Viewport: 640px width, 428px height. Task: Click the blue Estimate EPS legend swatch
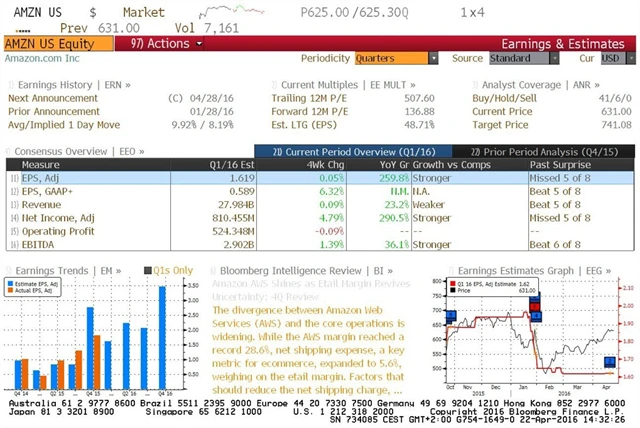point(10,284)
